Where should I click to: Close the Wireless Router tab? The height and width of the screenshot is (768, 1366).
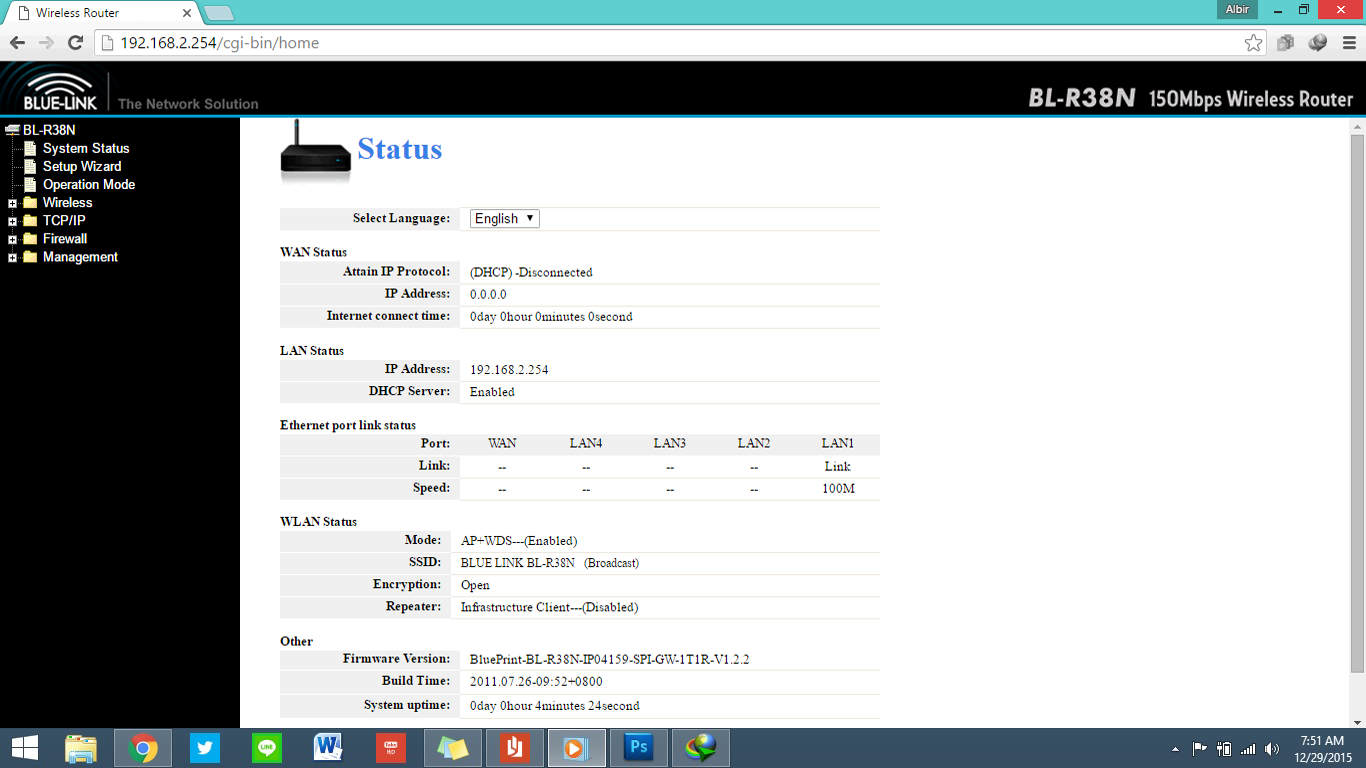pos(187,13)
